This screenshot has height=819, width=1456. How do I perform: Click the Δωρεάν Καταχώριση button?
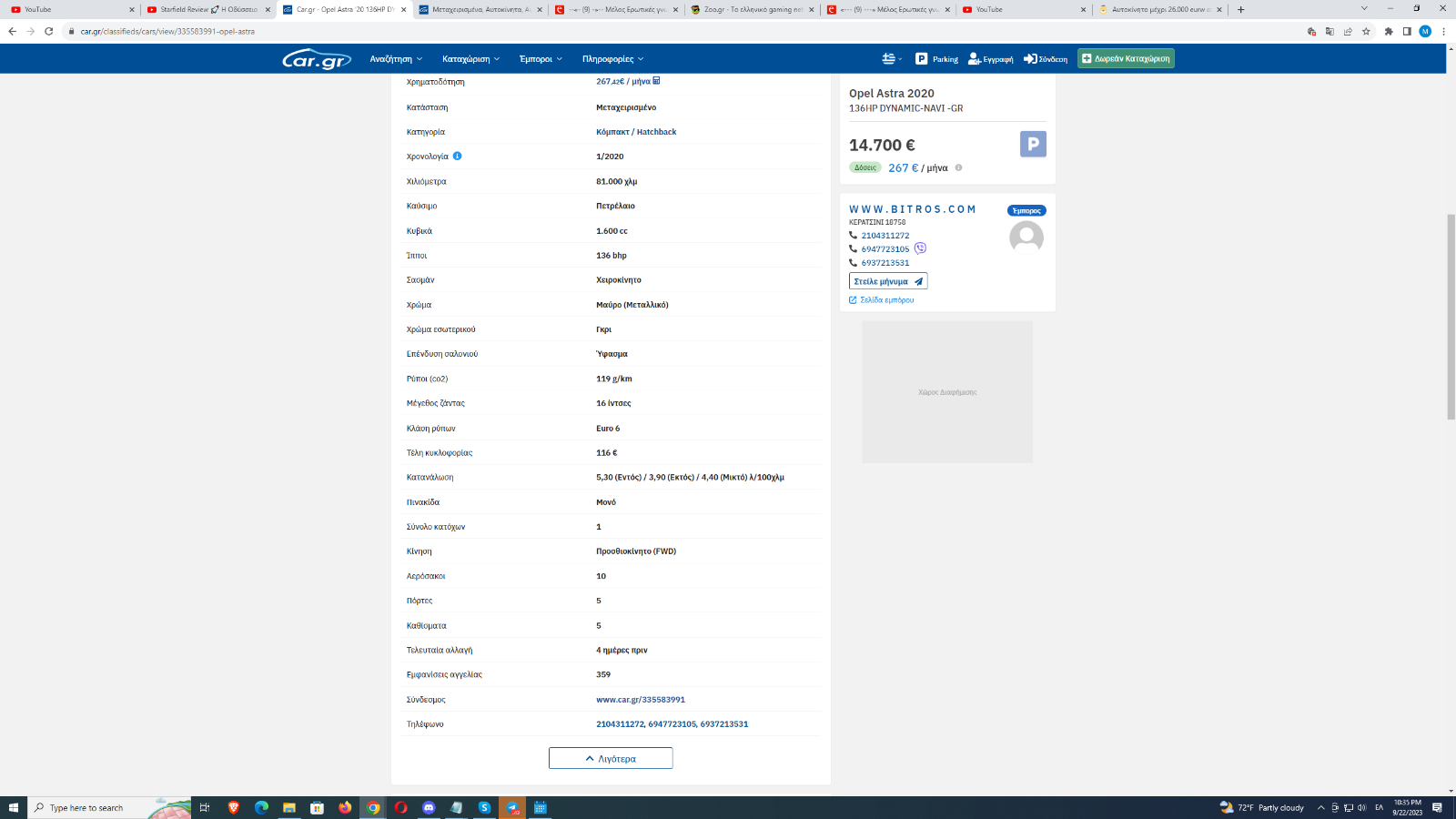[1126, 58]
